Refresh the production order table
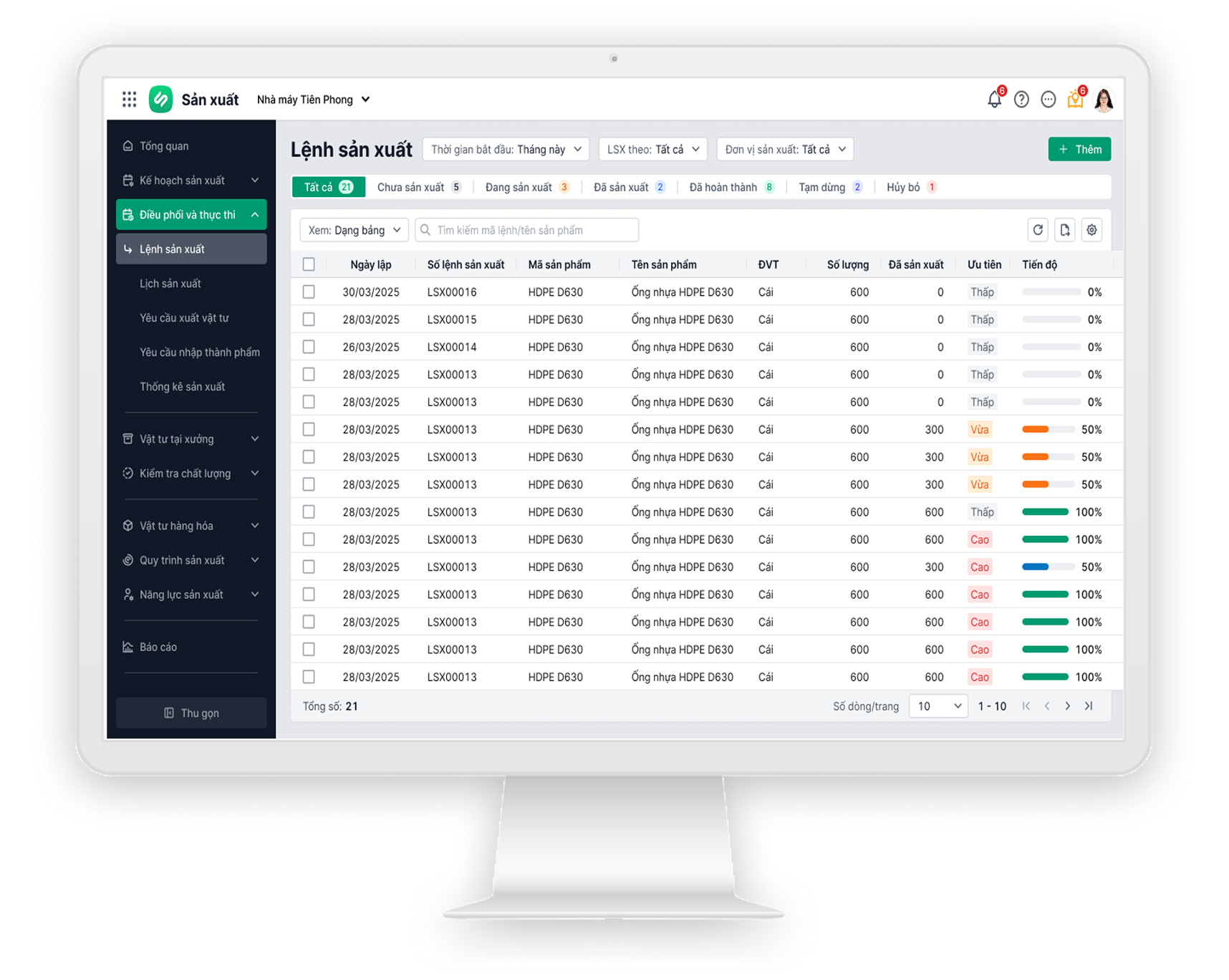 click(x=1038, y=230)
